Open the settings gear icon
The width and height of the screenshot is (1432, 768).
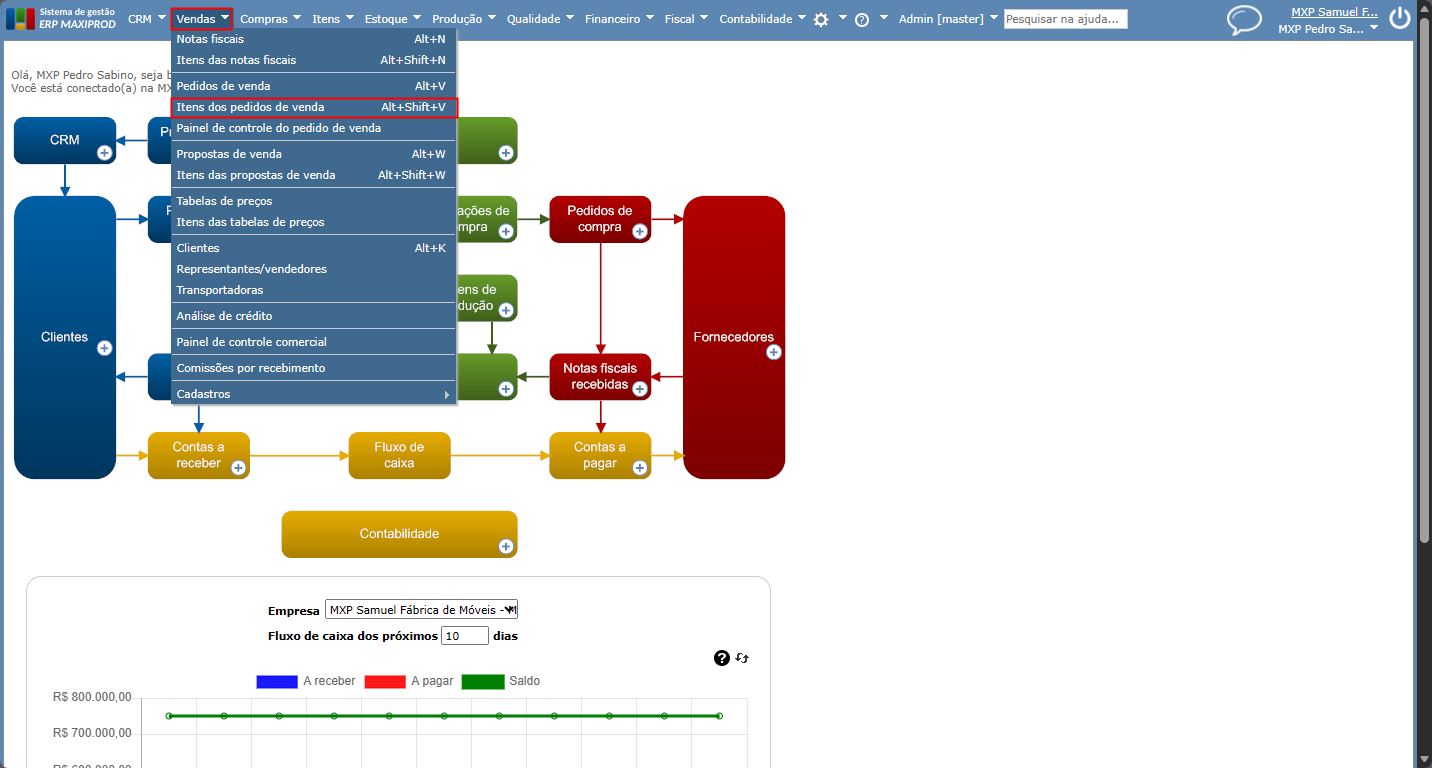(821, 19)
